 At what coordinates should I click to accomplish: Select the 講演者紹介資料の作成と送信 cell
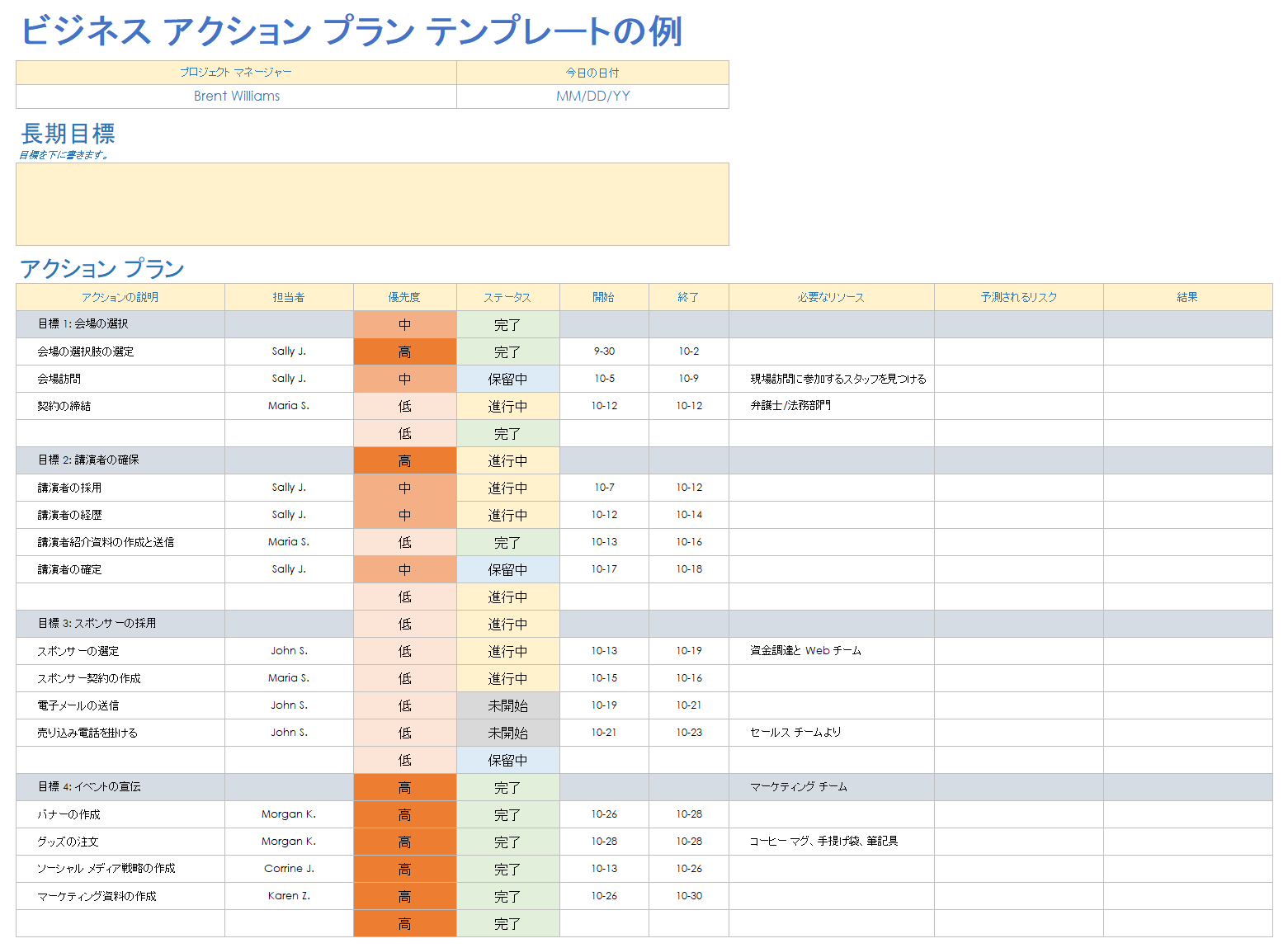pos(120,542)
